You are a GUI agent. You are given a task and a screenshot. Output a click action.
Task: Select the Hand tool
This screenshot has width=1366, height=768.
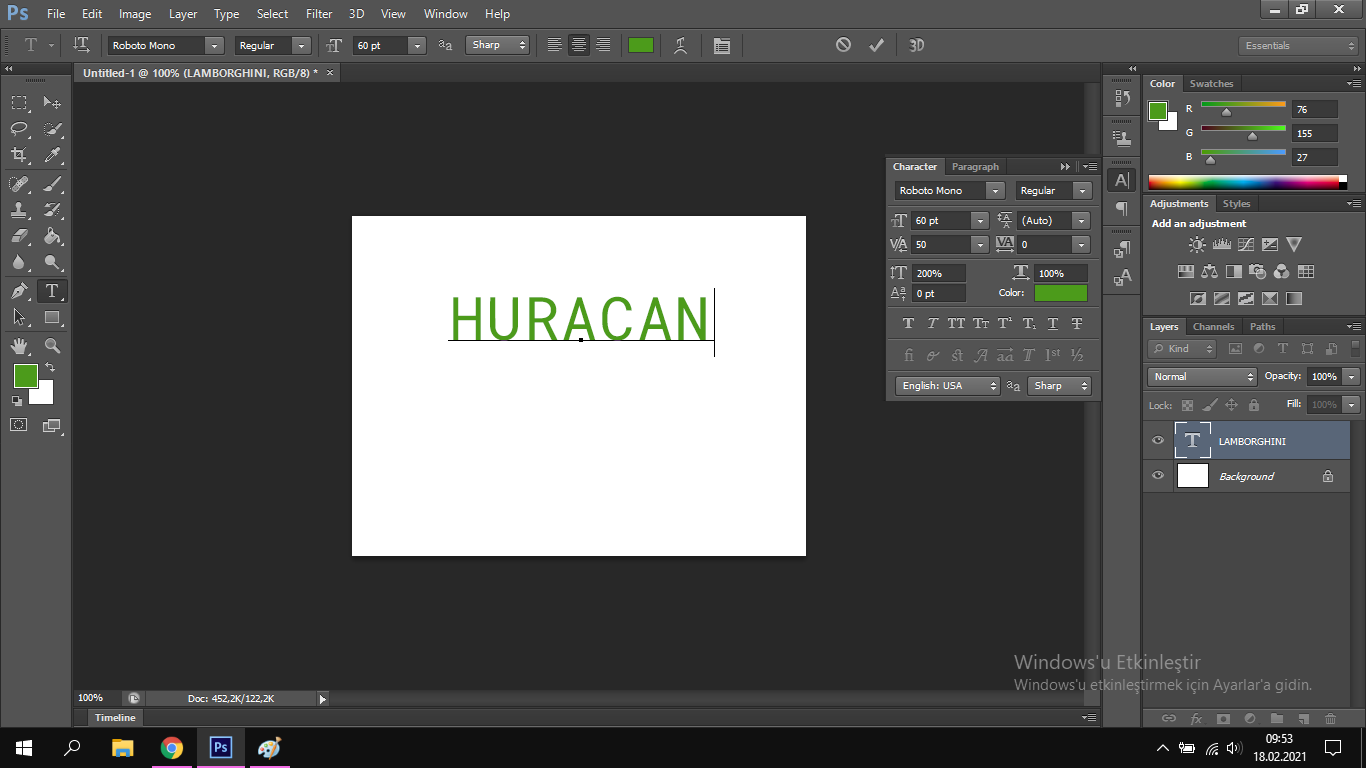19,346
